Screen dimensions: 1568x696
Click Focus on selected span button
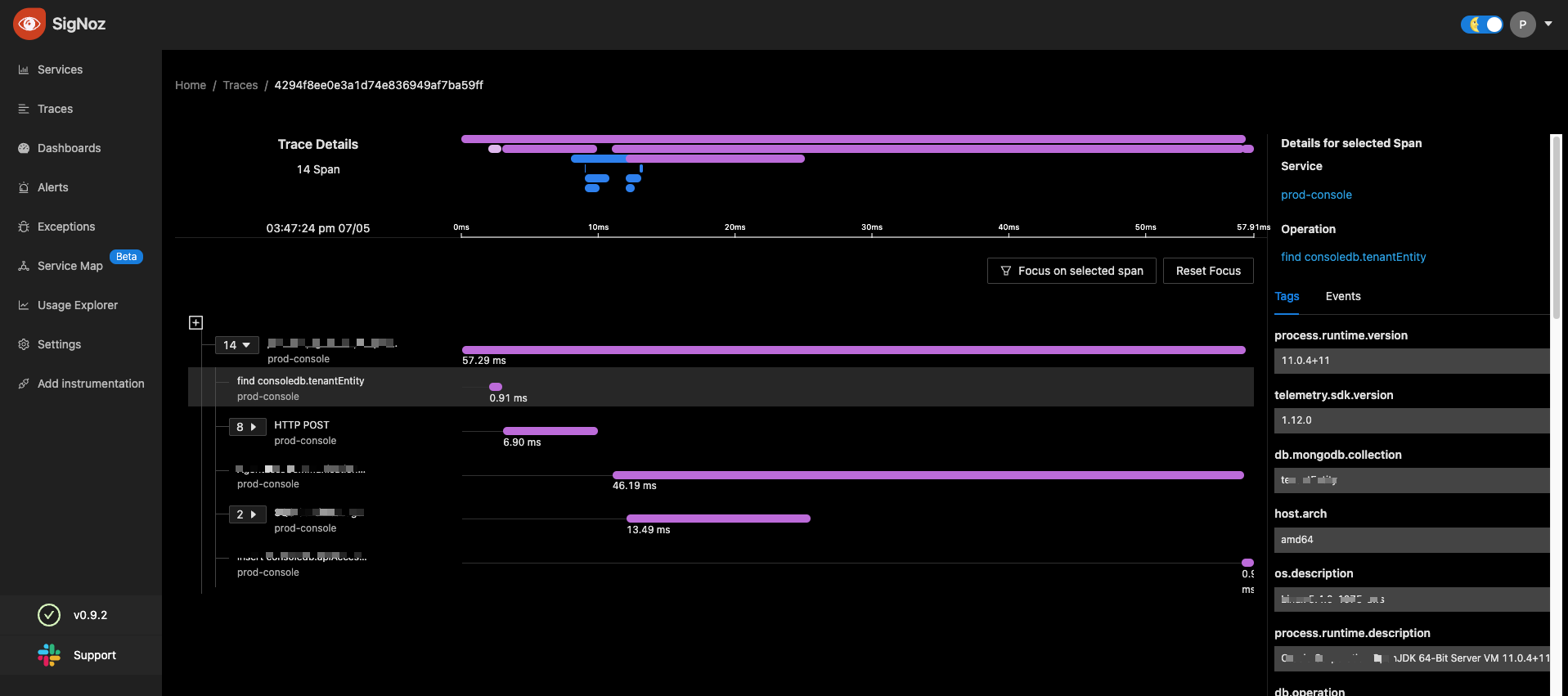pyautogui.click(x=1072, y=271)
